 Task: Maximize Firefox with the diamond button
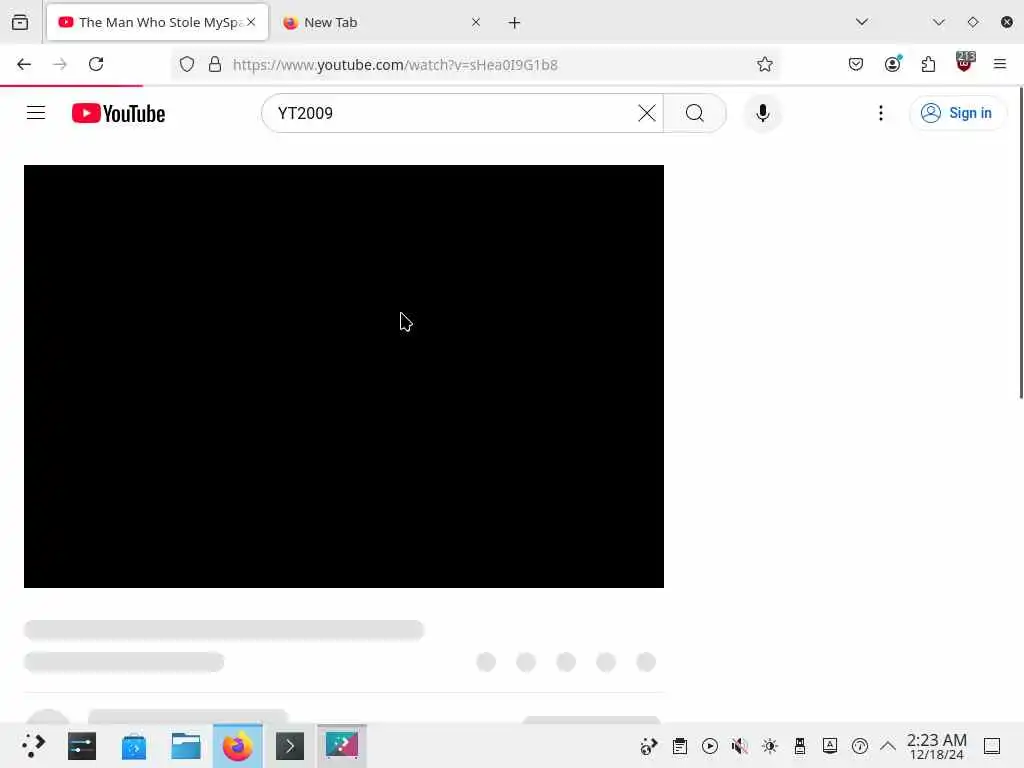[x=973, y=22]
